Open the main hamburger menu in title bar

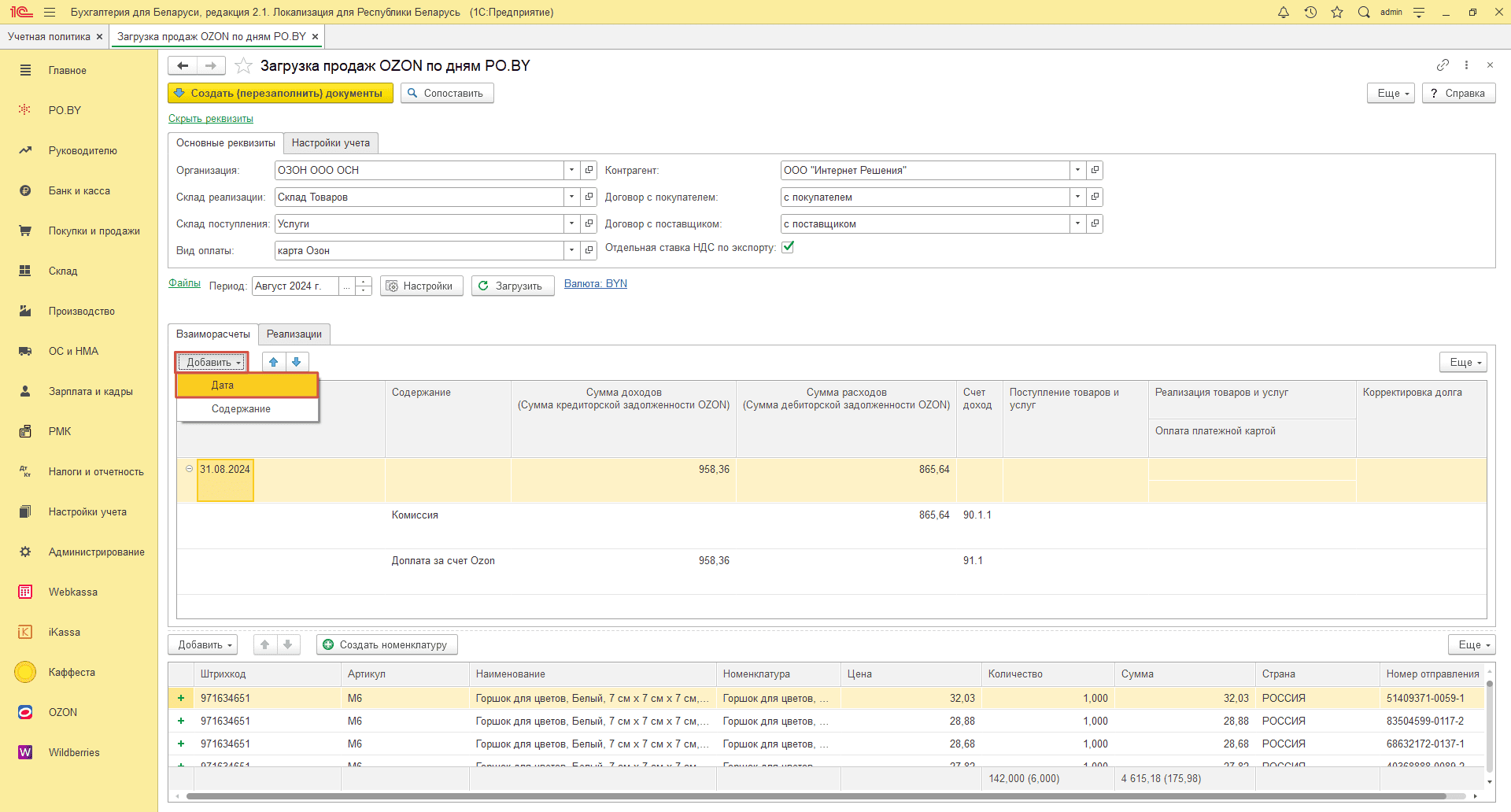pos(50,12)
